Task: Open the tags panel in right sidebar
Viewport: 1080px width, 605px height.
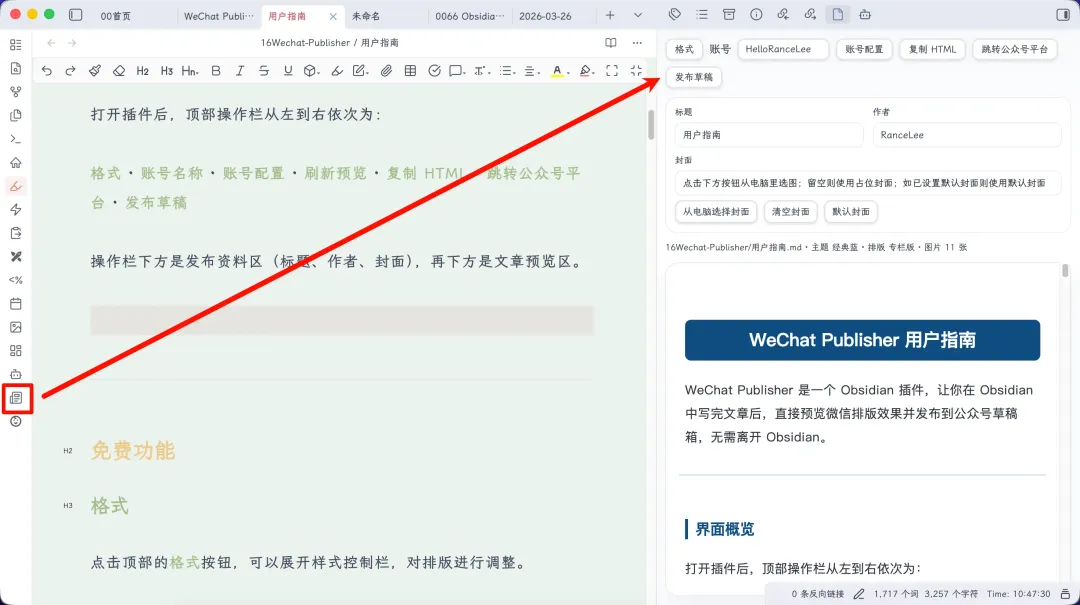Action: point(674,14)
